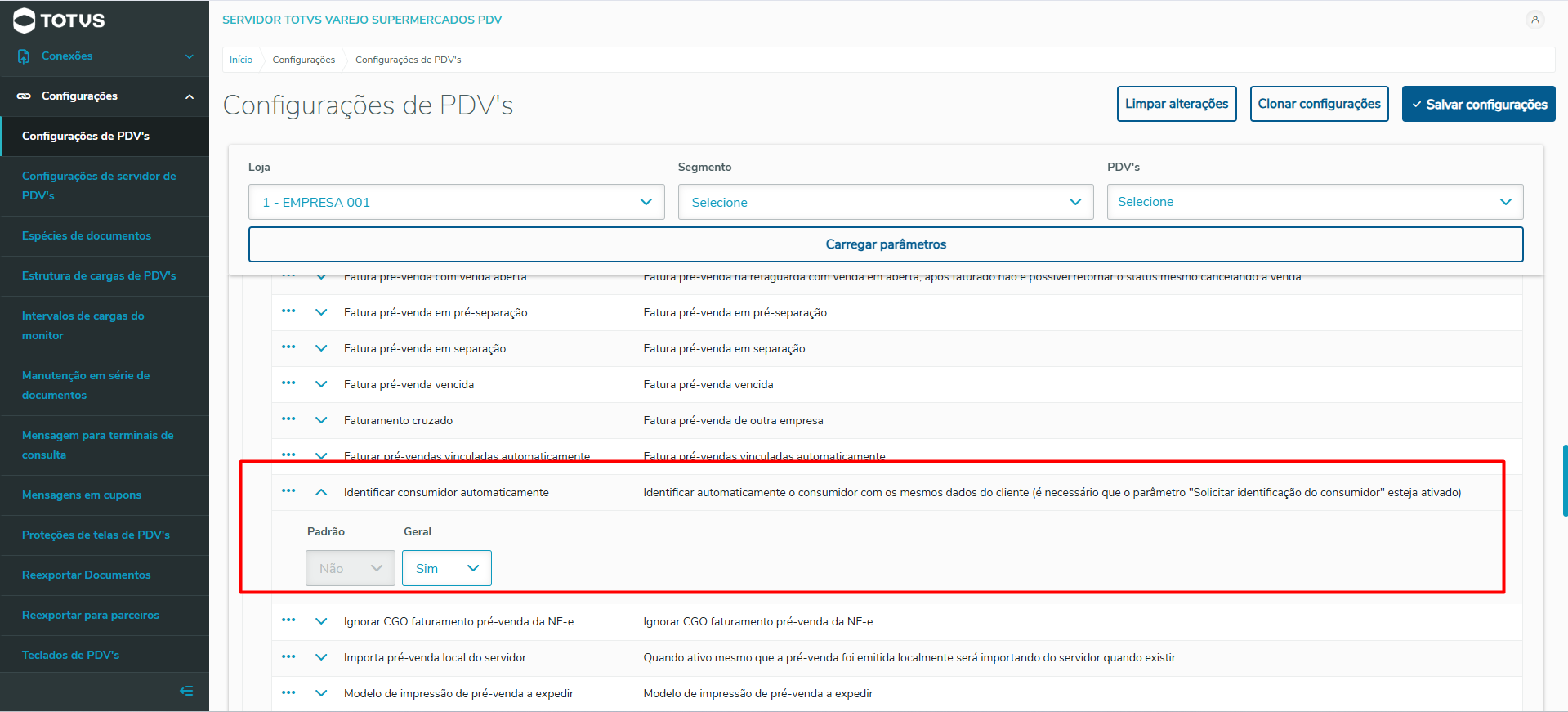The image size is (1568, 712).
Task: Open options dots for Ignorar CGO faturamento
Action: (288, 620)
